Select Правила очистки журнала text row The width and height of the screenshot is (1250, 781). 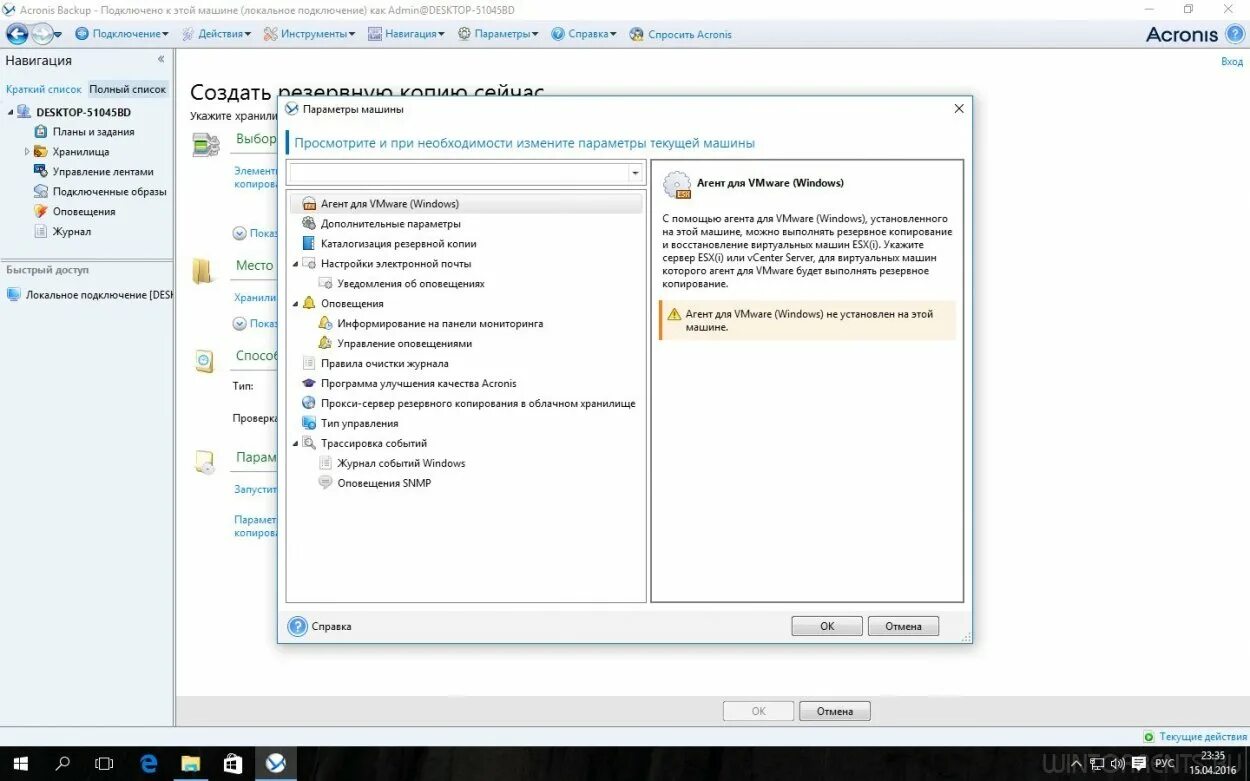point(385,364)
